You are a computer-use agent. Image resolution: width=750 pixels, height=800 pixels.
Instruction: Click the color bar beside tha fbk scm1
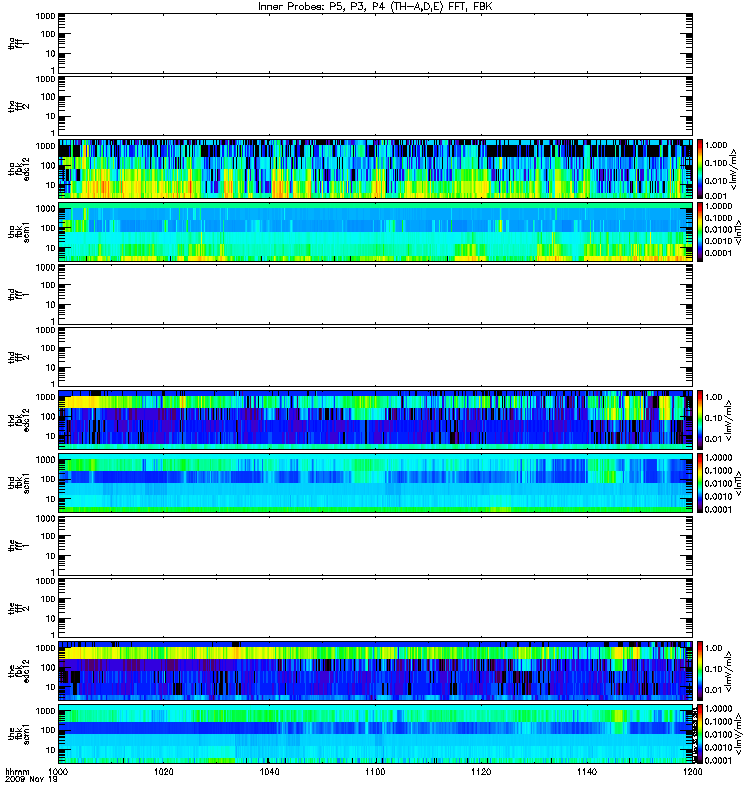[700, 232]
